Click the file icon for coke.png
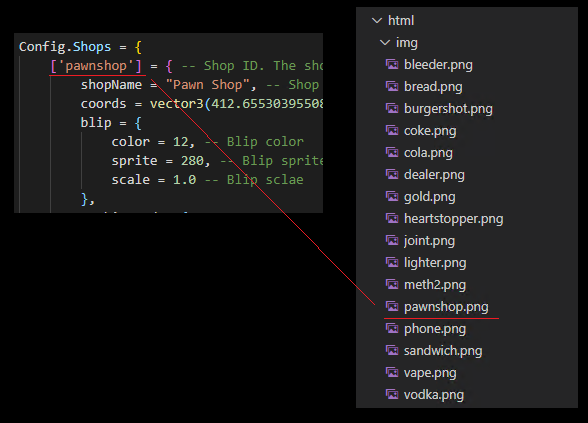588x423 pixels. point(392,130)
